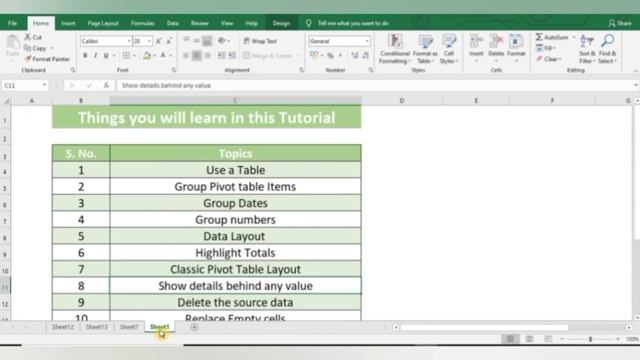This screenshot has height=360, width=640.
Task: Select cell "Delete the source data"
Action: [x=235, y=302]
